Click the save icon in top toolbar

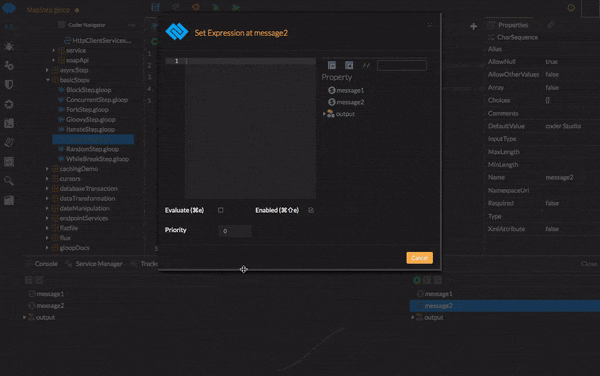(x=155, y=7)
